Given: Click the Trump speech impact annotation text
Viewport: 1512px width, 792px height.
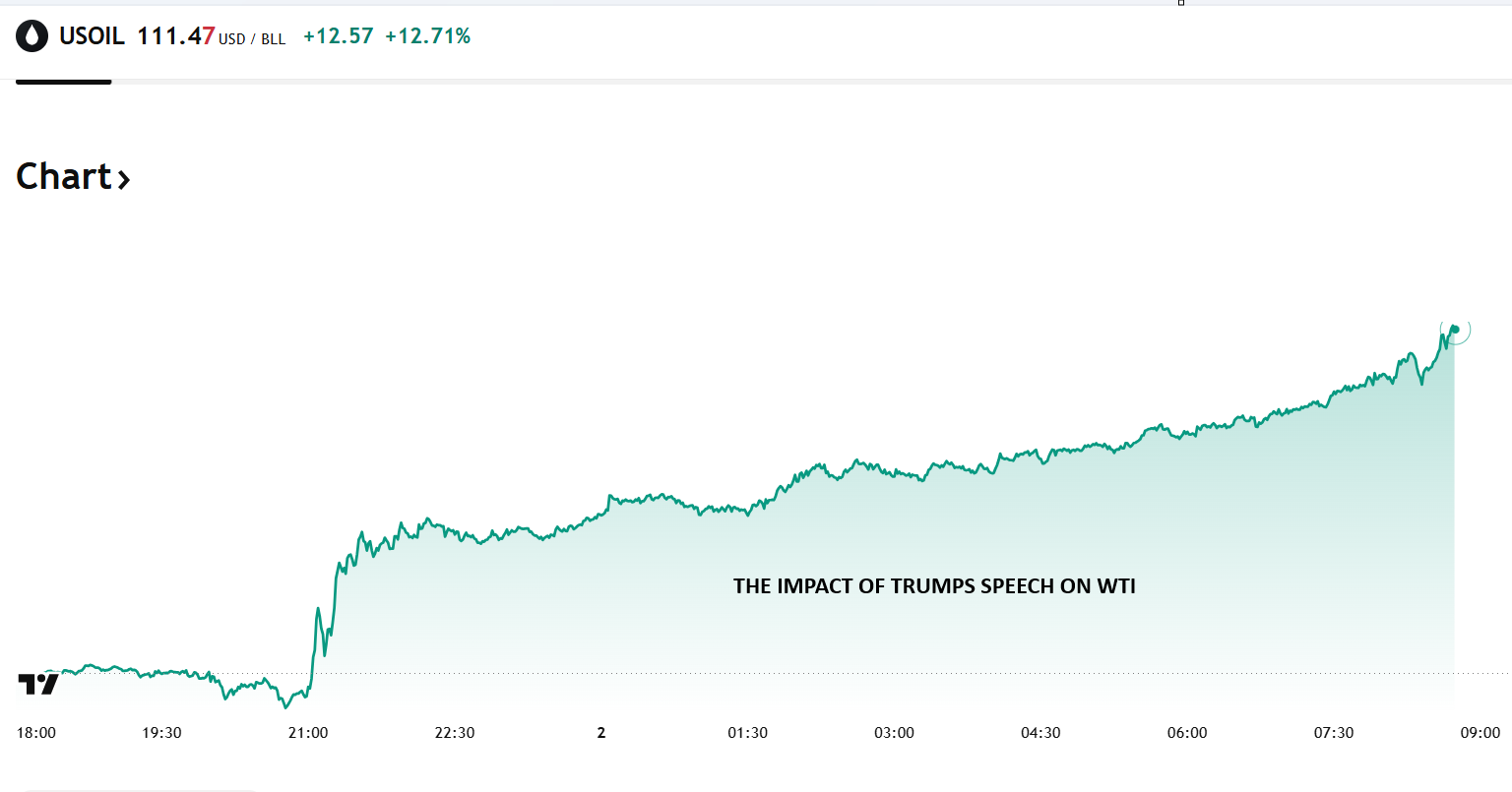Looking at the screenshot, I should [x=934, y=586].
